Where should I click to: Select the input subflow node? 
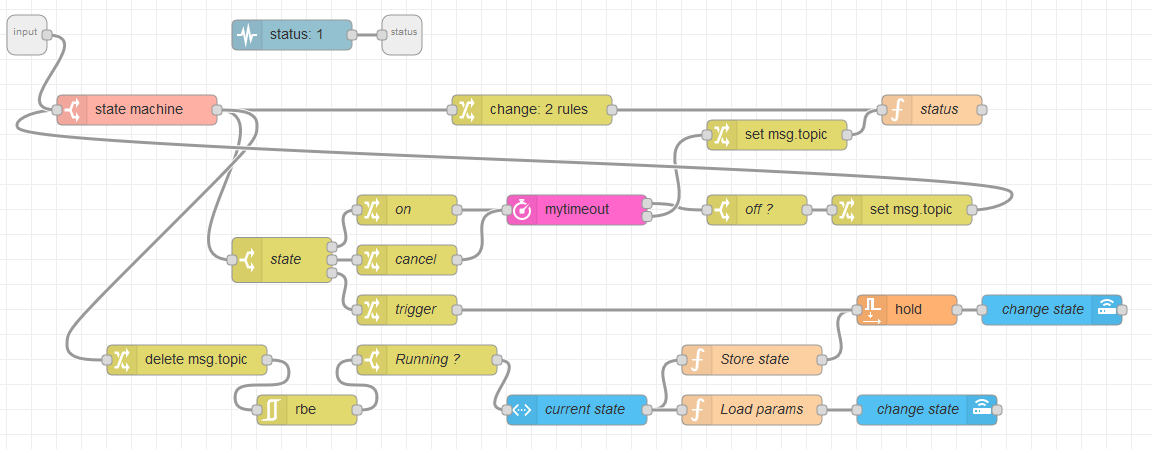click(26, 35)
